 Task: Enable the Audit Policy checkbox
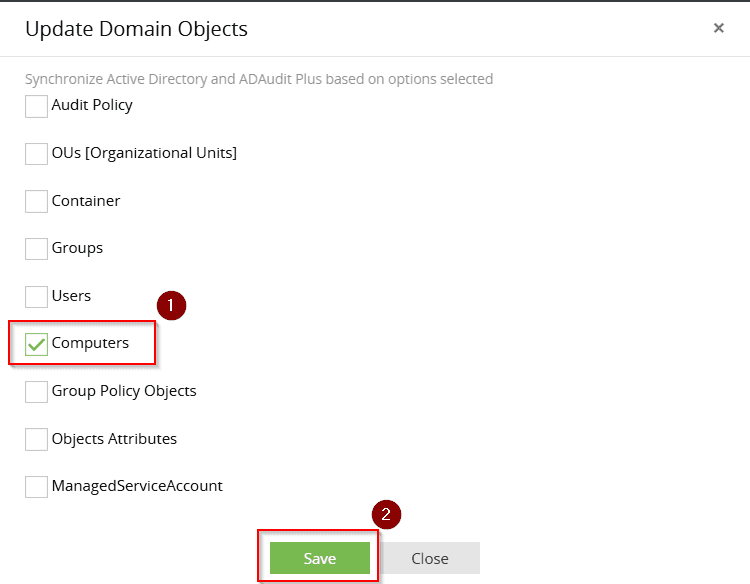(x=36, y=106)
